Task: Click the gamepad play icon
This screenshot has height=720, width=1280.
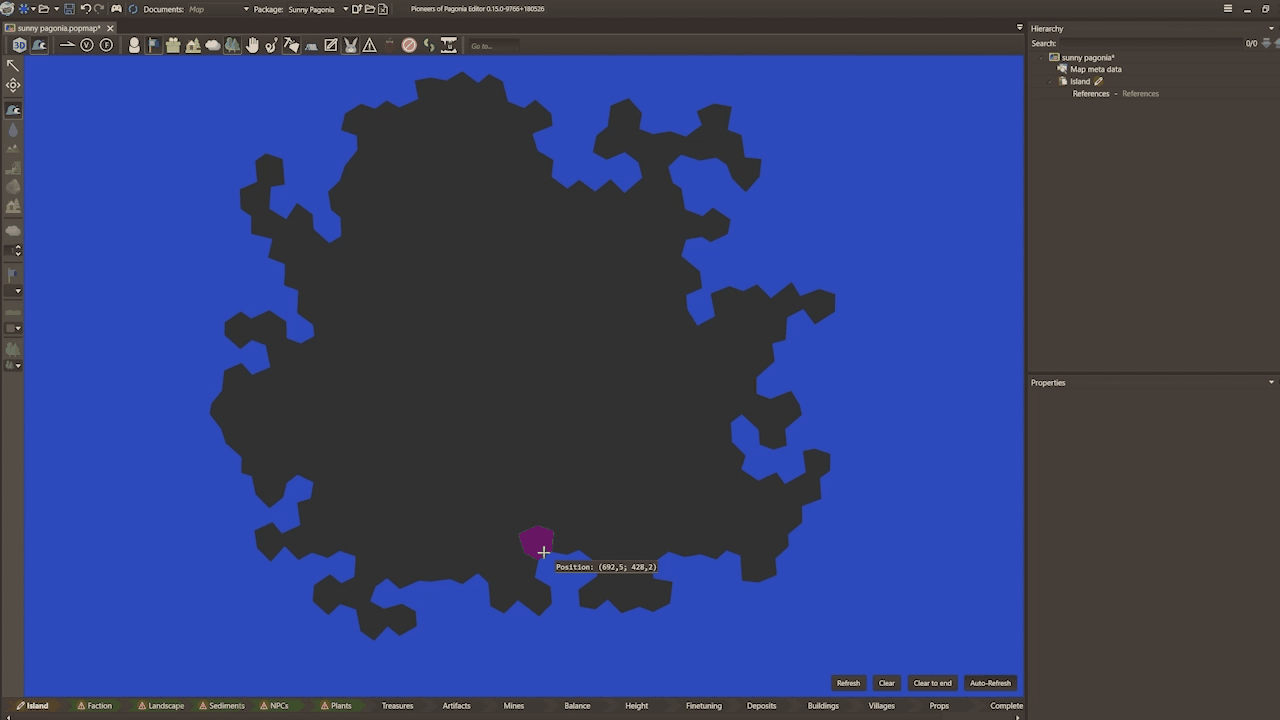Action: [116, 9]
